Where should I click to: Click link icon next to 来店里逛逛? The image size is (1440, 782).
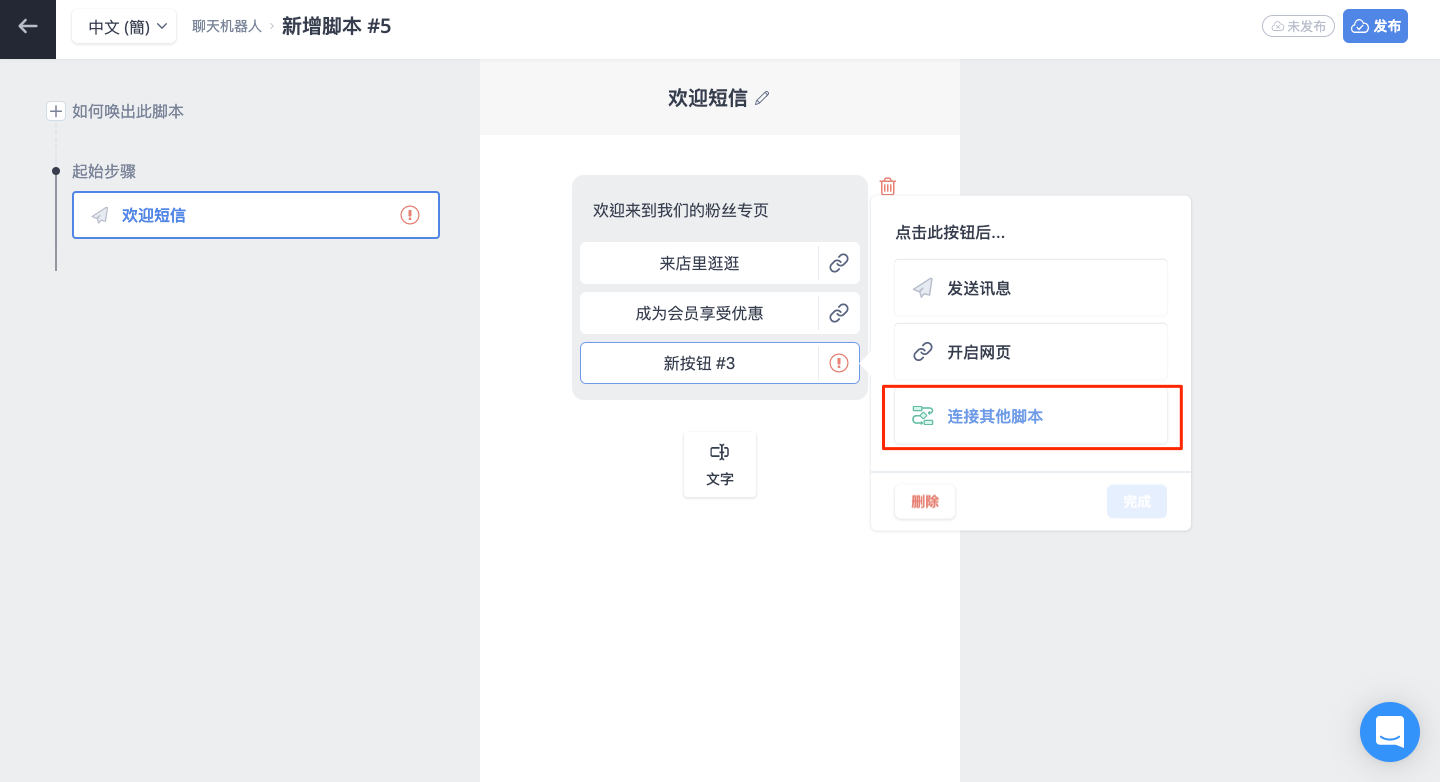(x=839, y=263)
